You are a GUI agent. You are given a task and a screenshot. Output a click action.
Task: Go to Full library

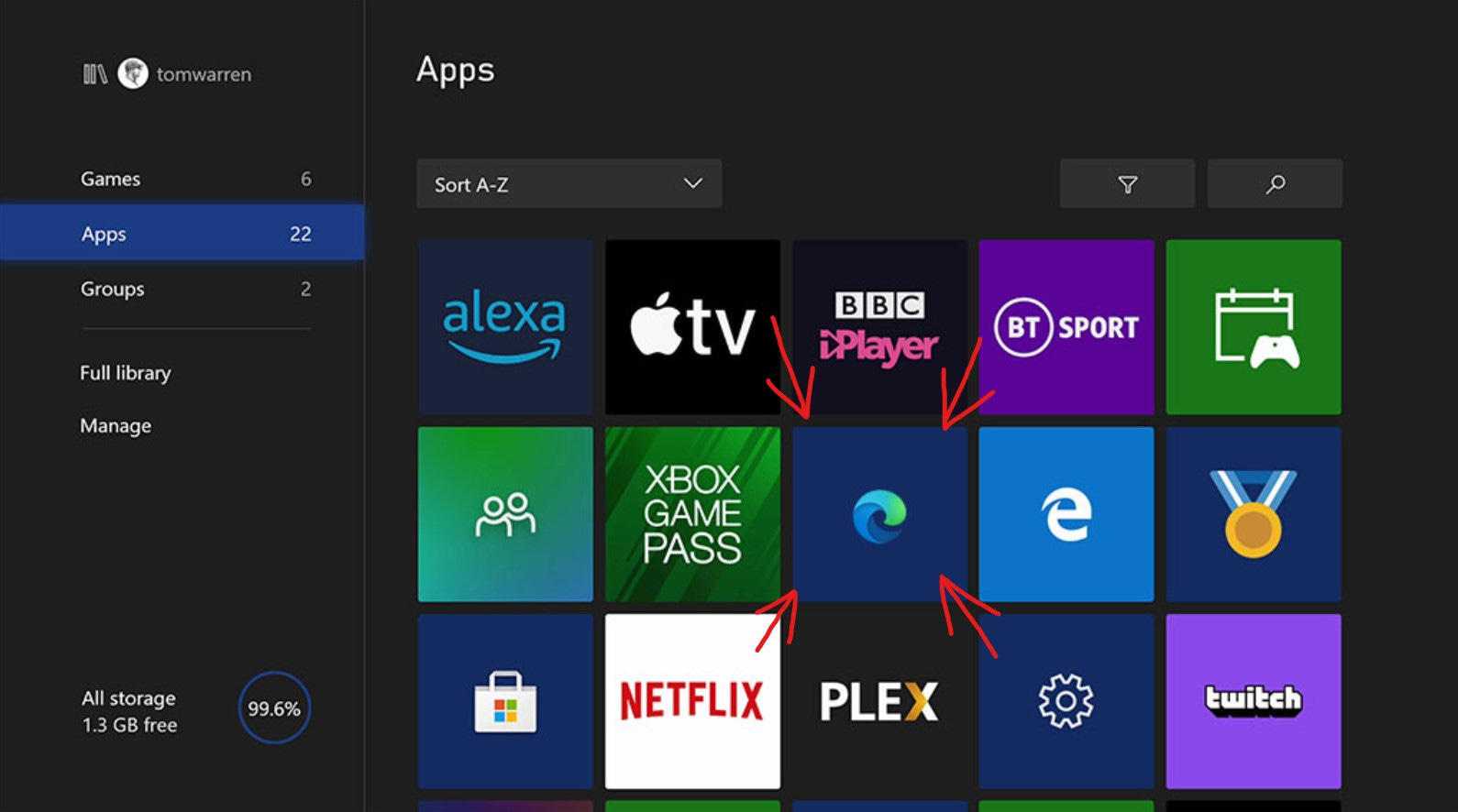pos(126,373)
